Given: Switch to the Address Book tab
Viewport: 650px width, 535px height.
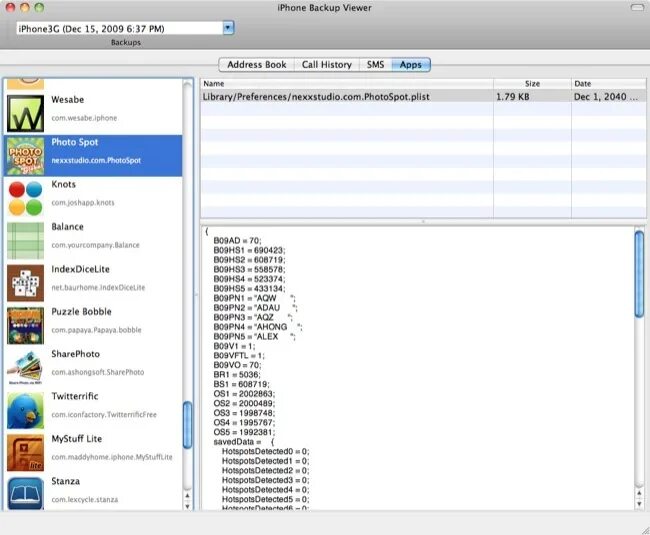Looking at the screenshot, I should pyautogui.click(x=257, y=65).
